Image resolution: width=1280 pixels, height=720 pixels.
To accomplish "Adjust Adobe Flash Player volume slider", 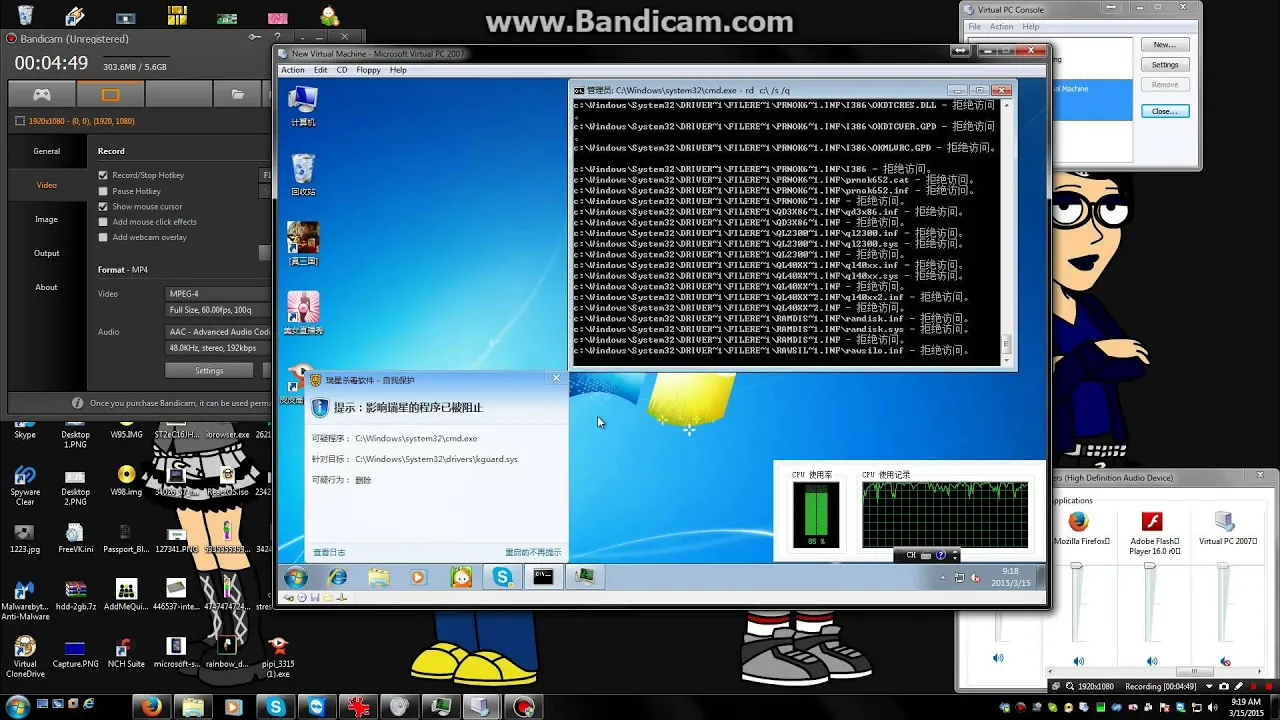I will click(1150, 567).
